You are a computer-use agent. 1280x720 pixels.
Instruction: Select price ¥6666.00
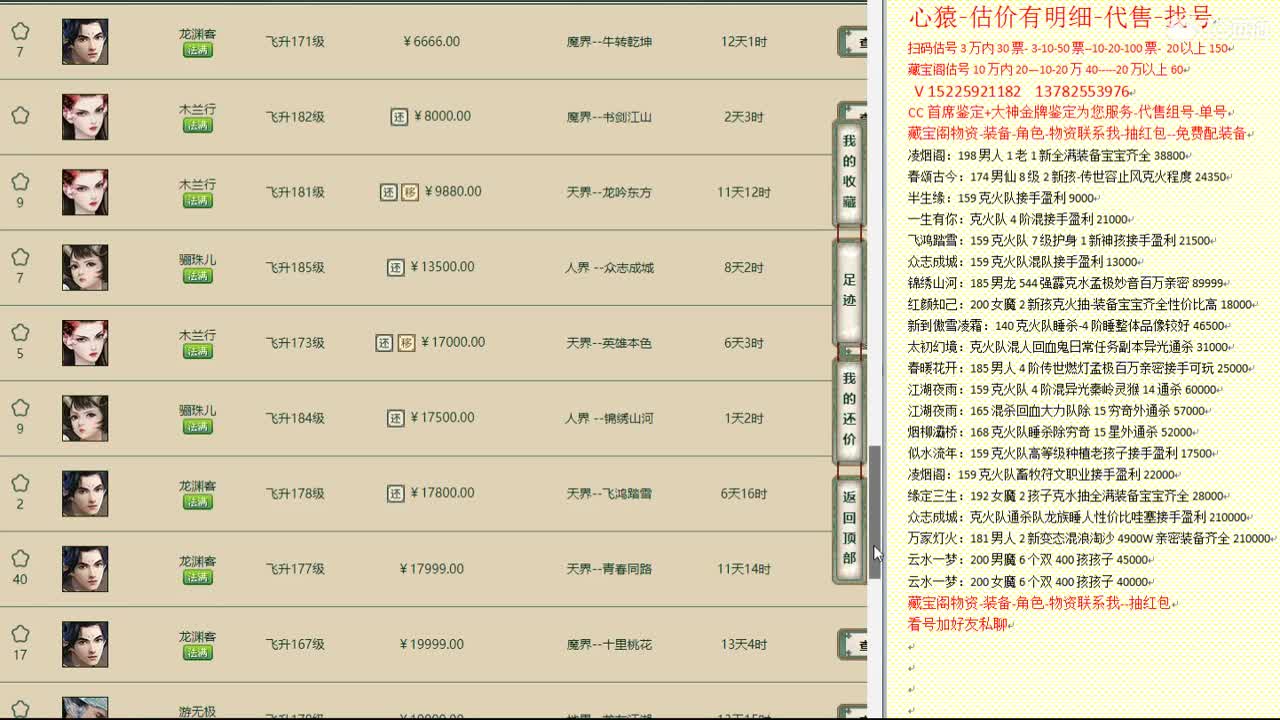tap(431, 41)
